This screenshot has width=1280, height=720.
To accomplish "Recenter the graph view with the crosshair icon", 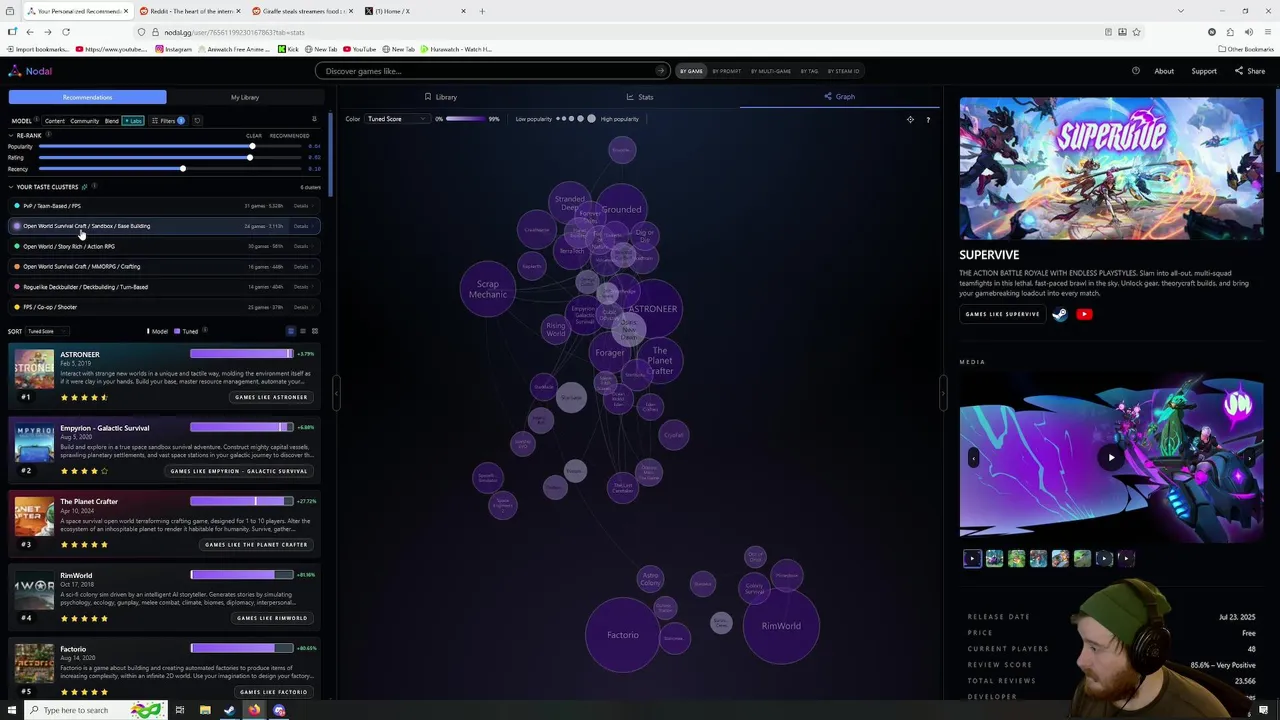I will [x=910, y=120].
